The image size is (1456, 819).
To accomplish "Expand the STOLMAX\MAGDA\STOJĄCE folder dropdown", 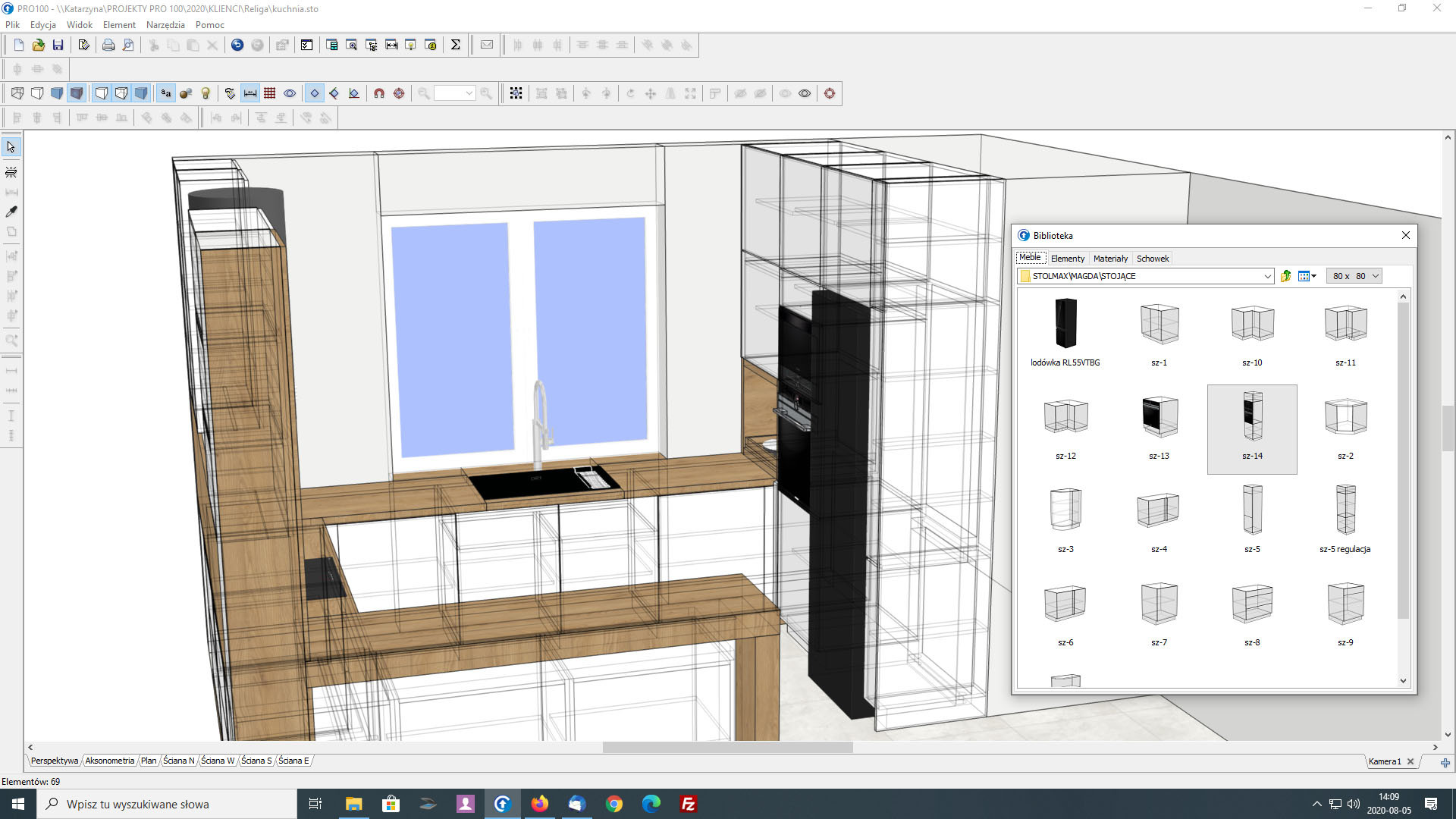I will [1267, 276].
